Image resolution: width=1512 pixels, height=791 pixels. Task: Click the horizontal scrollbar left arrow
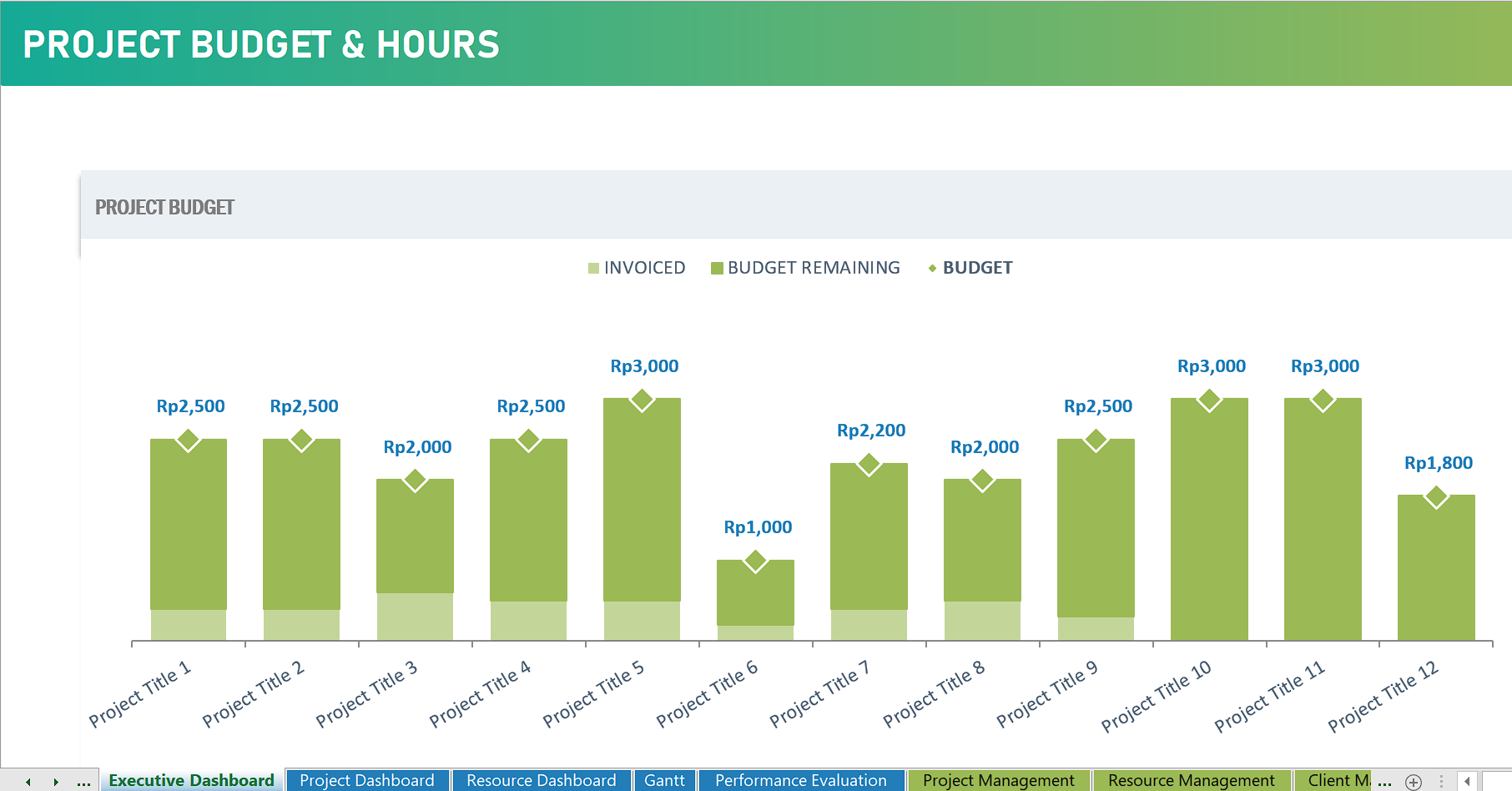[1467, 782]
